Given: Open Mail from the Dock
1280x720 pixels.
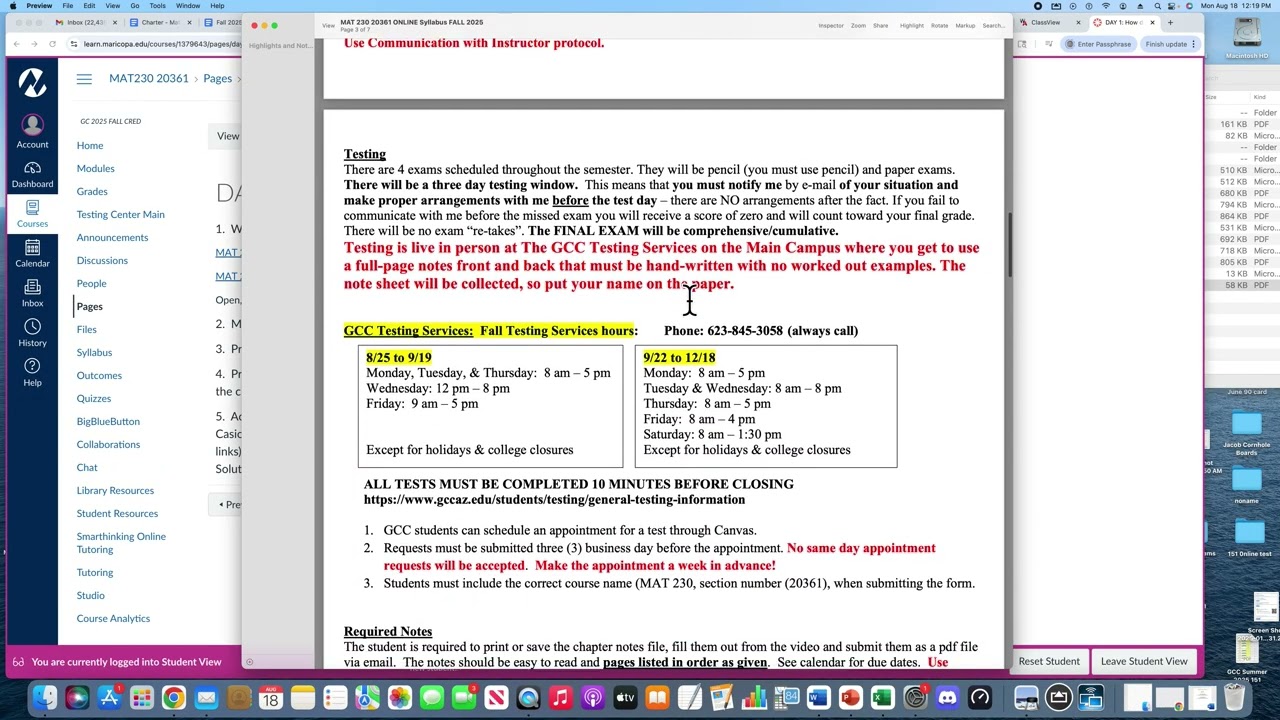Looking at the screenshot, I should coord(206,698).
